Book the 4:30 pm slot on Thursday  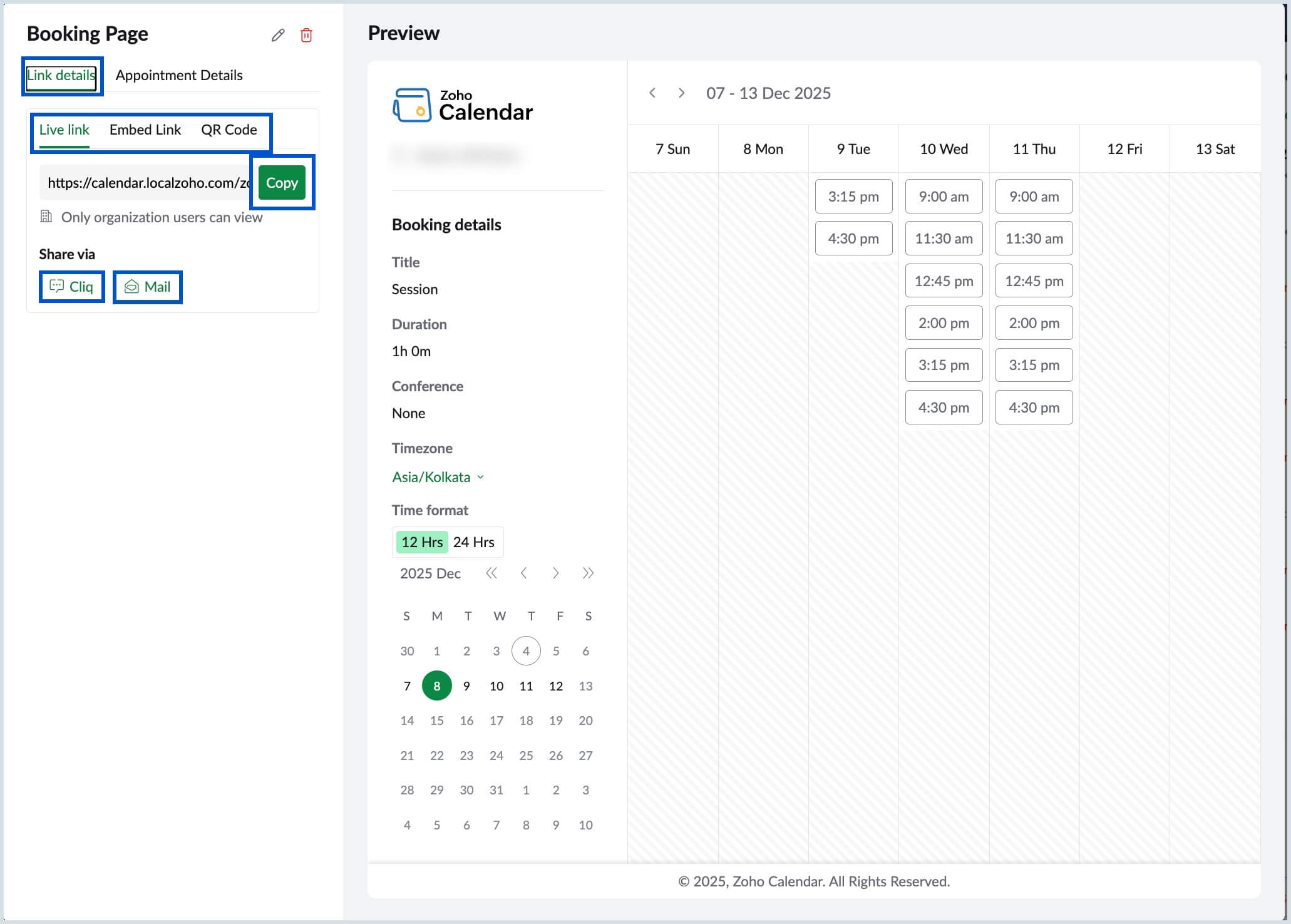pyautogui.click(x=1034, y=408)
